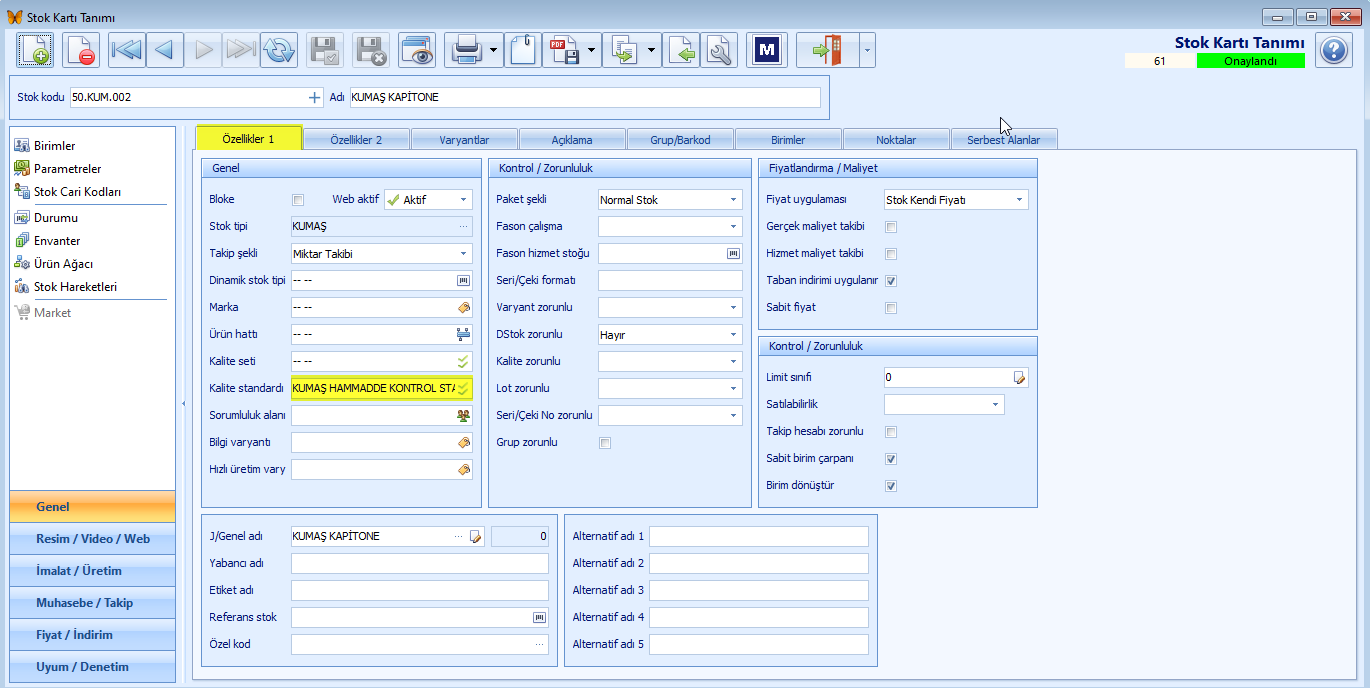Open the İmalat / Üretim section
This screenshot has width=1370, height=688.
coord(92,571)
